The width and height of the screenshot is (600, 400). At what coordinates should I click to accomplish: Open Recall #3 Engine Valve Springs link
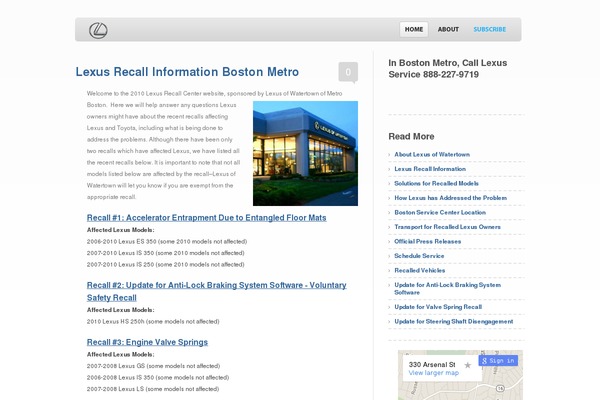click(x=147, y=342)
